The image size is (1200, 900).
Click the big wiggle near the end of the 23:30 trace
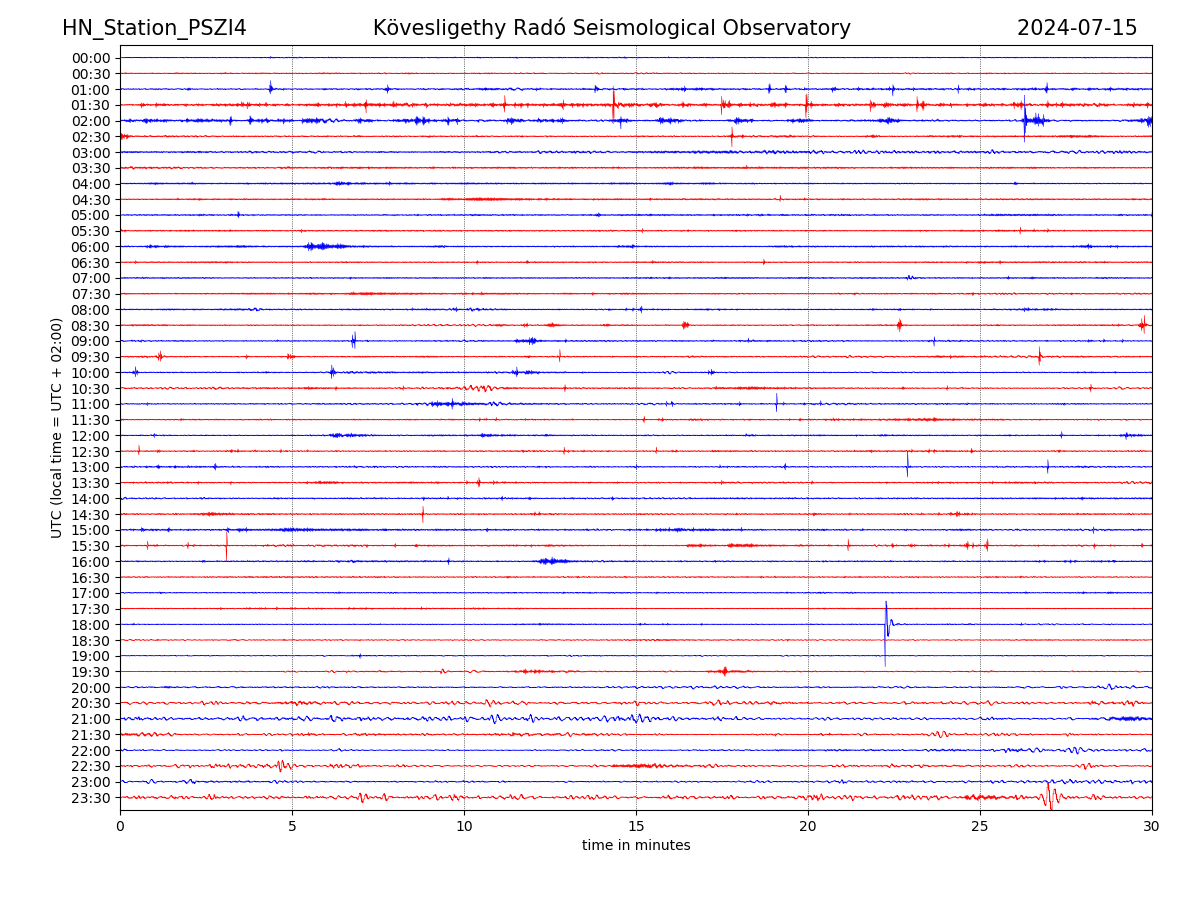[1049, 797]
